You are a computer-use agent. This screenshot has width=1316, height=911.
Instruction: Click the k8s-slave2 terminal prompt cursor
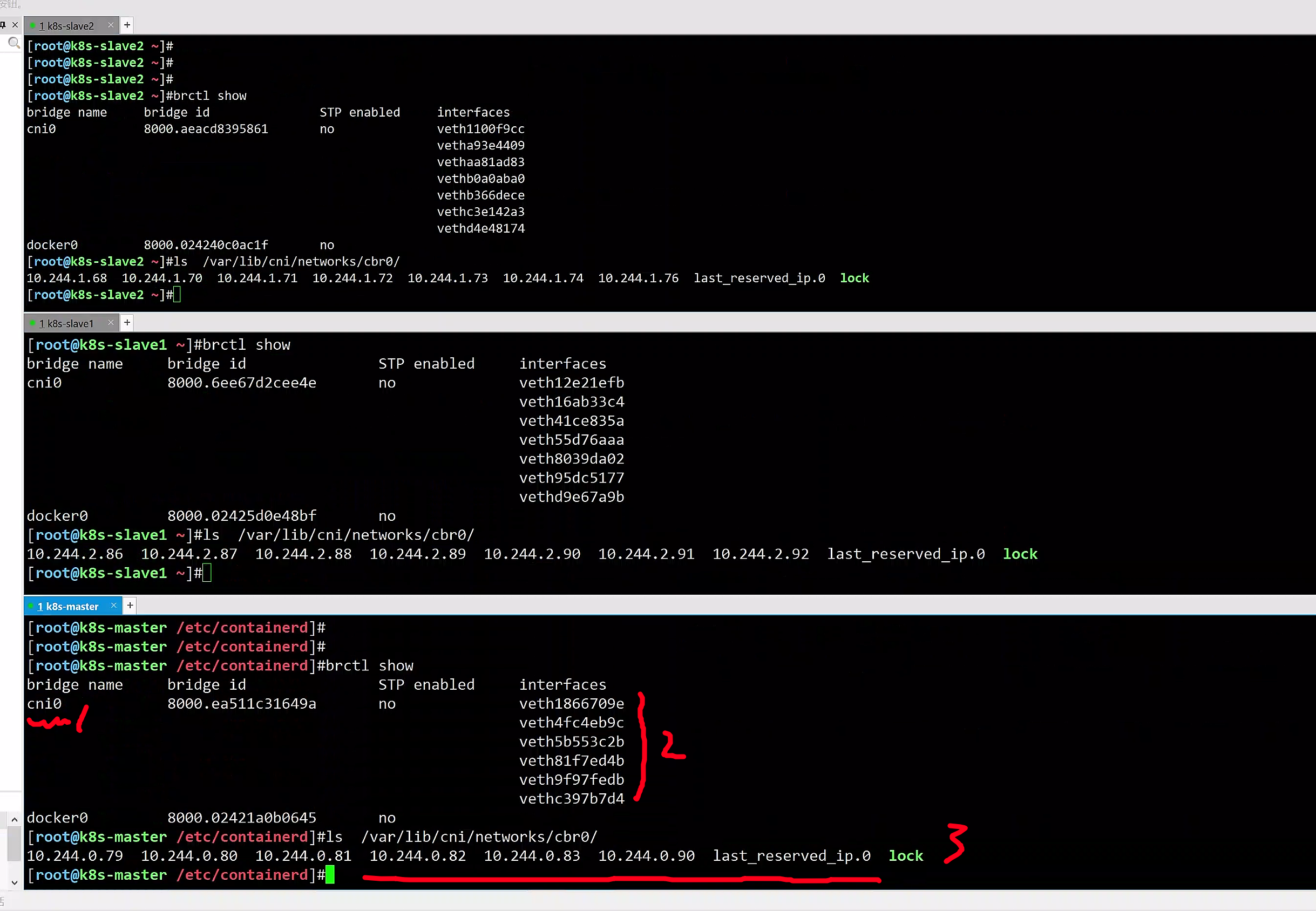[177, 295]
